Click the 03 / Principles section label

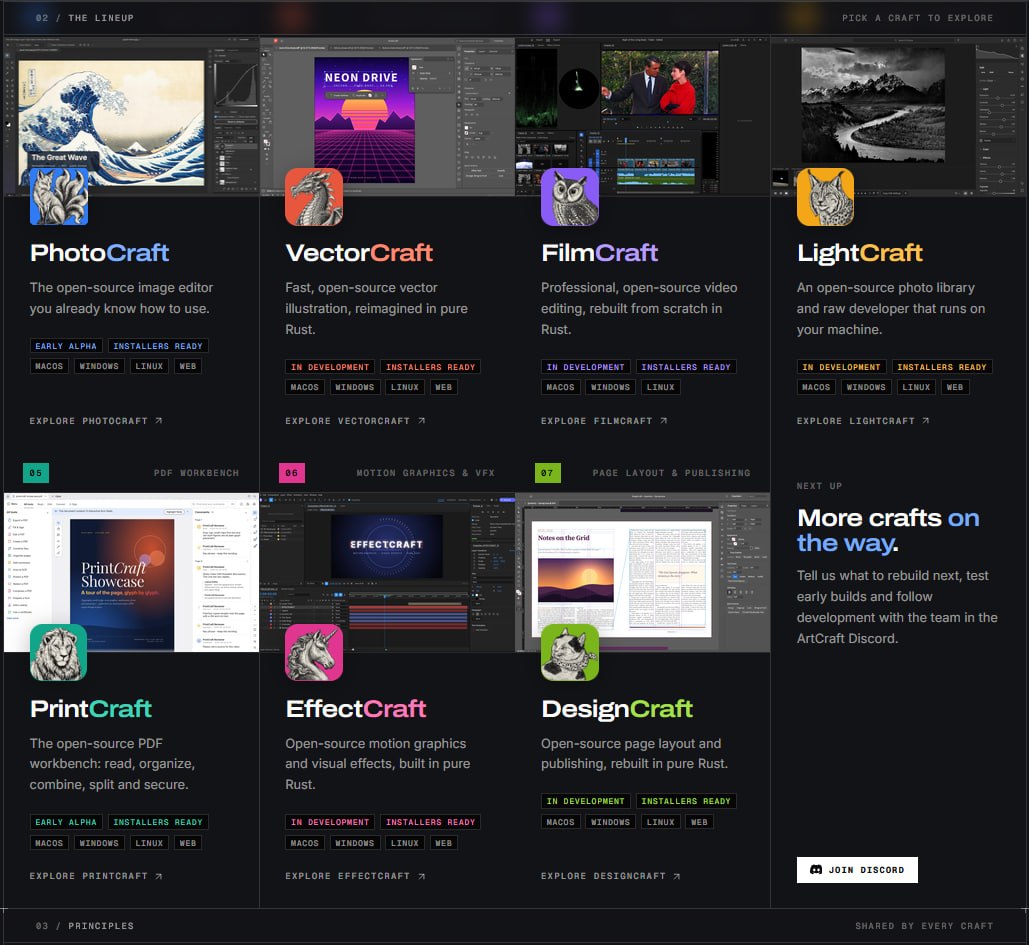85,926
